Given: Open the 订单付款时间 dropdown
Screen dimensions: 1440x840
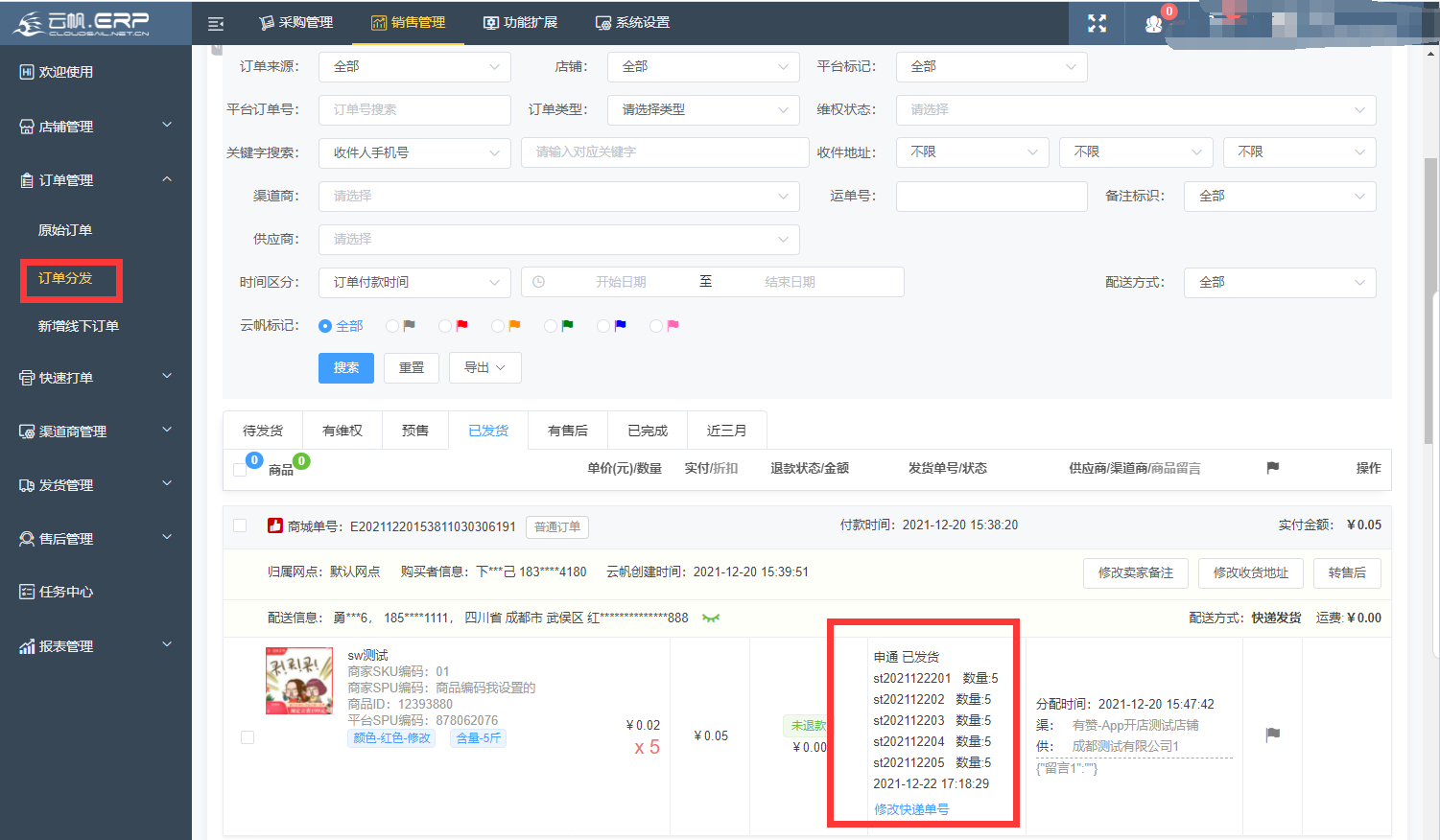Looking at the screenshot, I should coord(414,282).
